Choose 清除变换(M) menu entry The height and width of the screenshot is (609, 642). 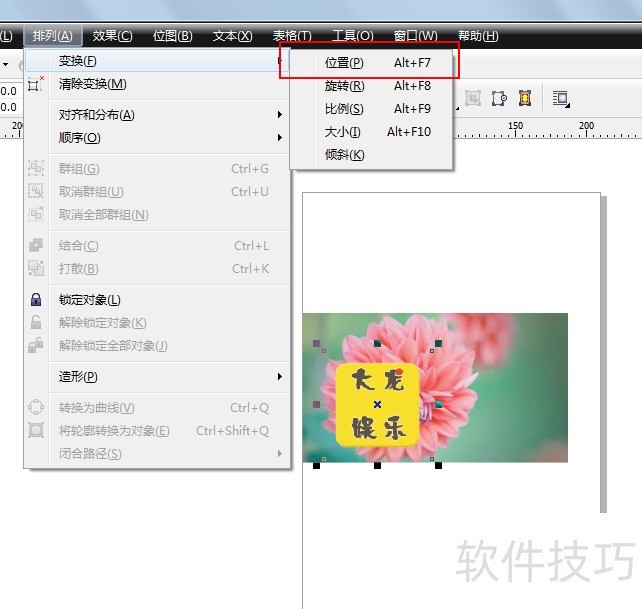point(156,84)
